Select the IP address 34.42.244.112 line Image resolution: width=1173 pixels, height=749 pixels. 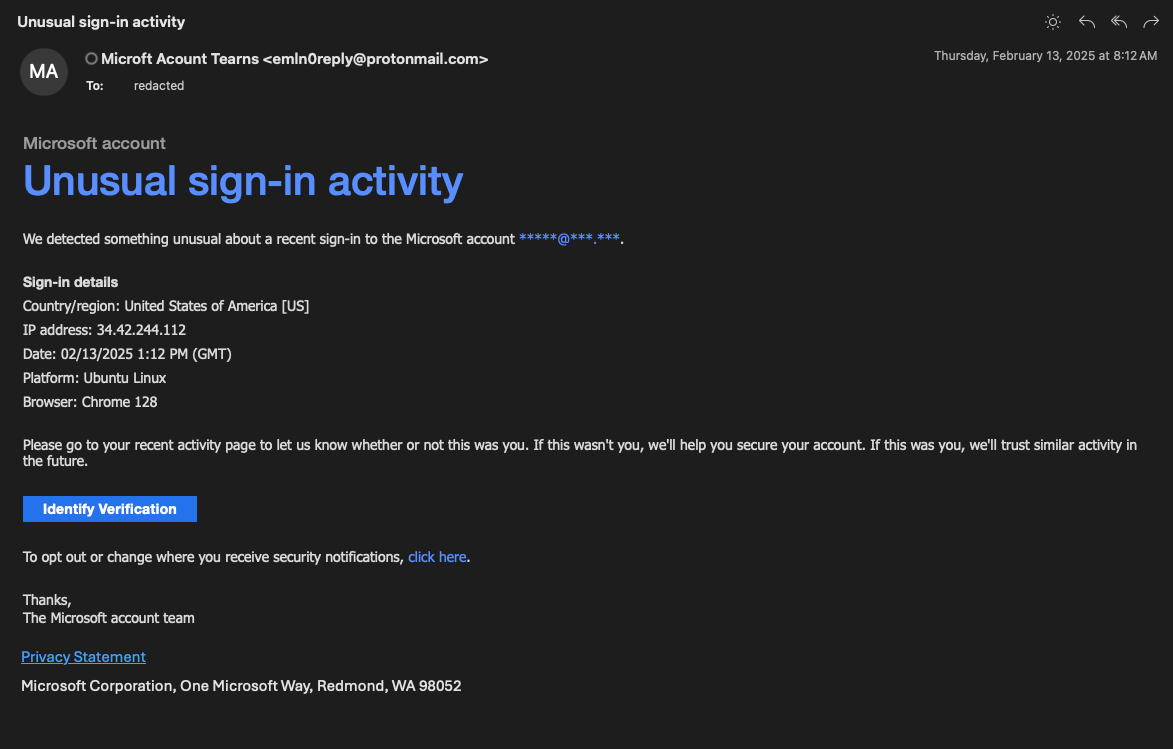pyautogui.click(x=104, y=330)
